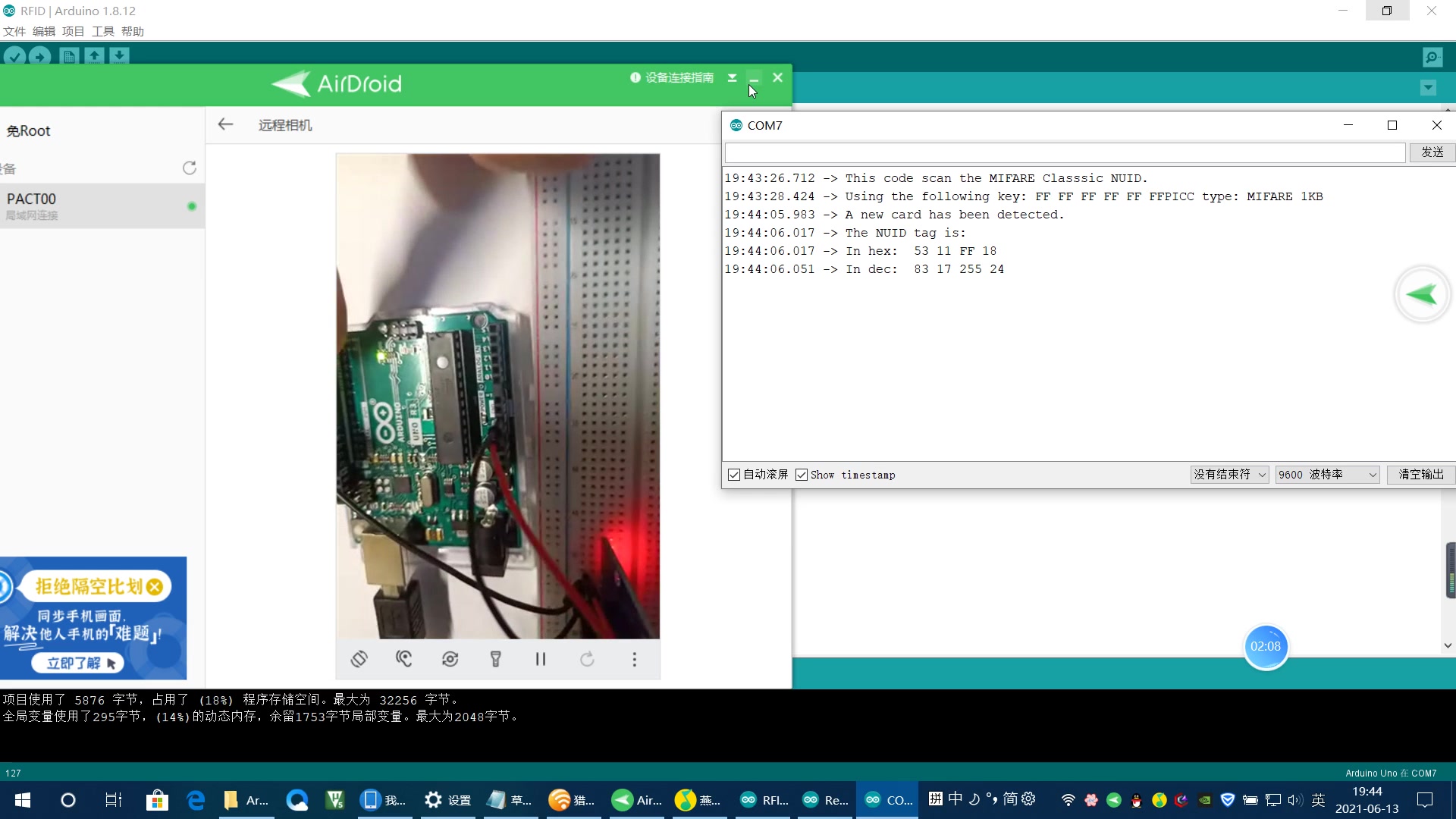Rotate the remote camera view
Screen dimensions: 1456x819
359,659
